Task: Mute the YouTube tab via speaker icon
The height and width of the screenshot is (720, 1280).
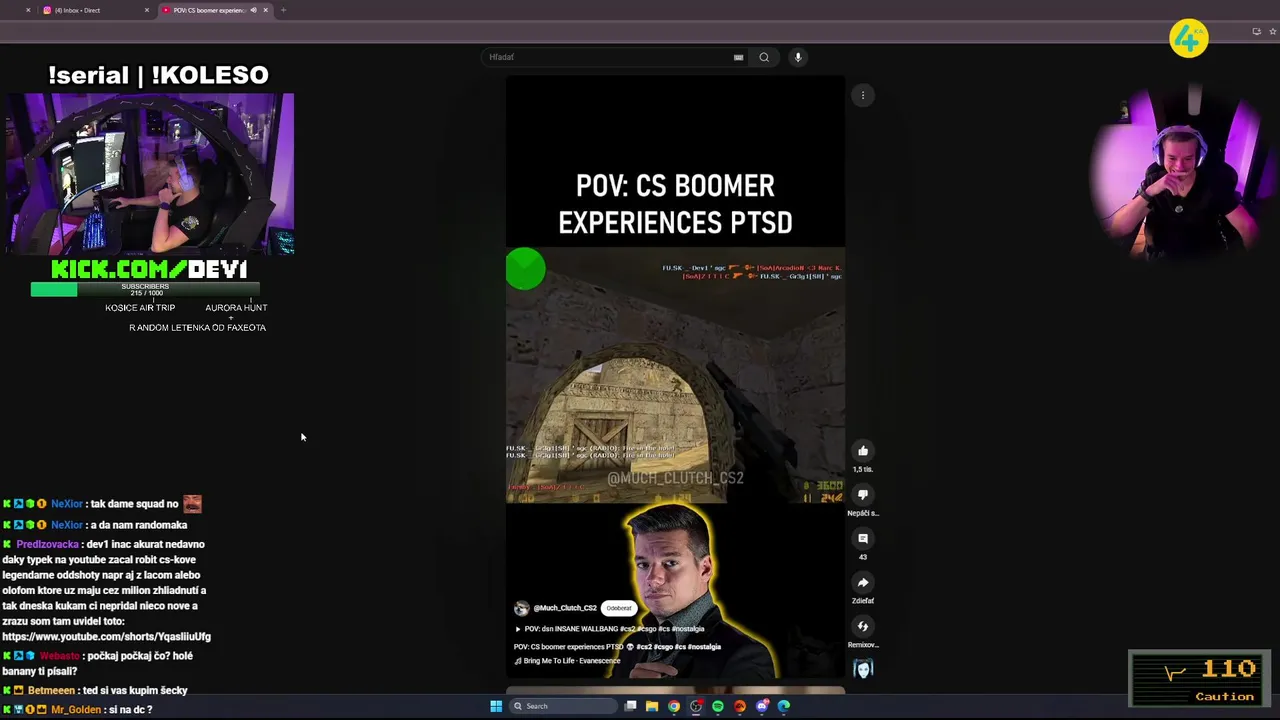Action: tap(253, 10)
